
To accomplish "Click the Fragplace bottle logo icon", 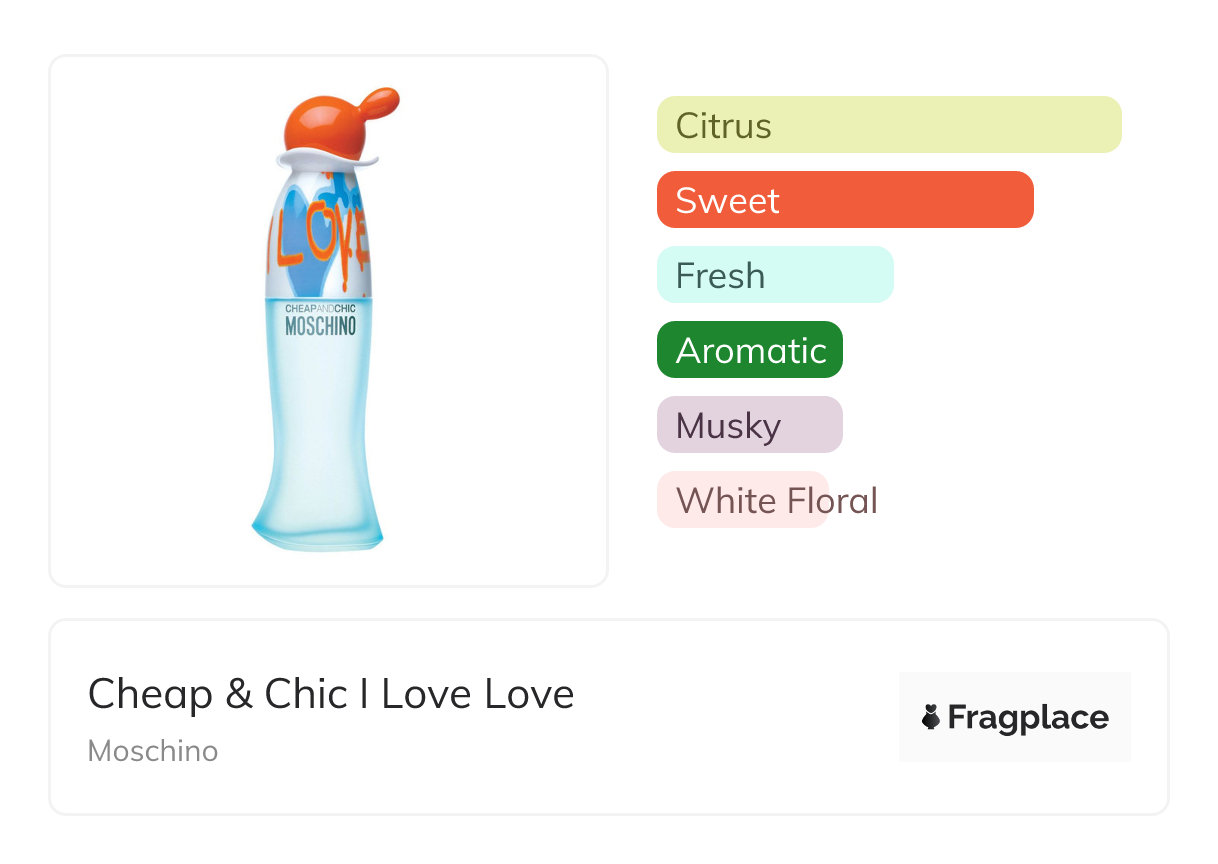I will tap(931, 717).
